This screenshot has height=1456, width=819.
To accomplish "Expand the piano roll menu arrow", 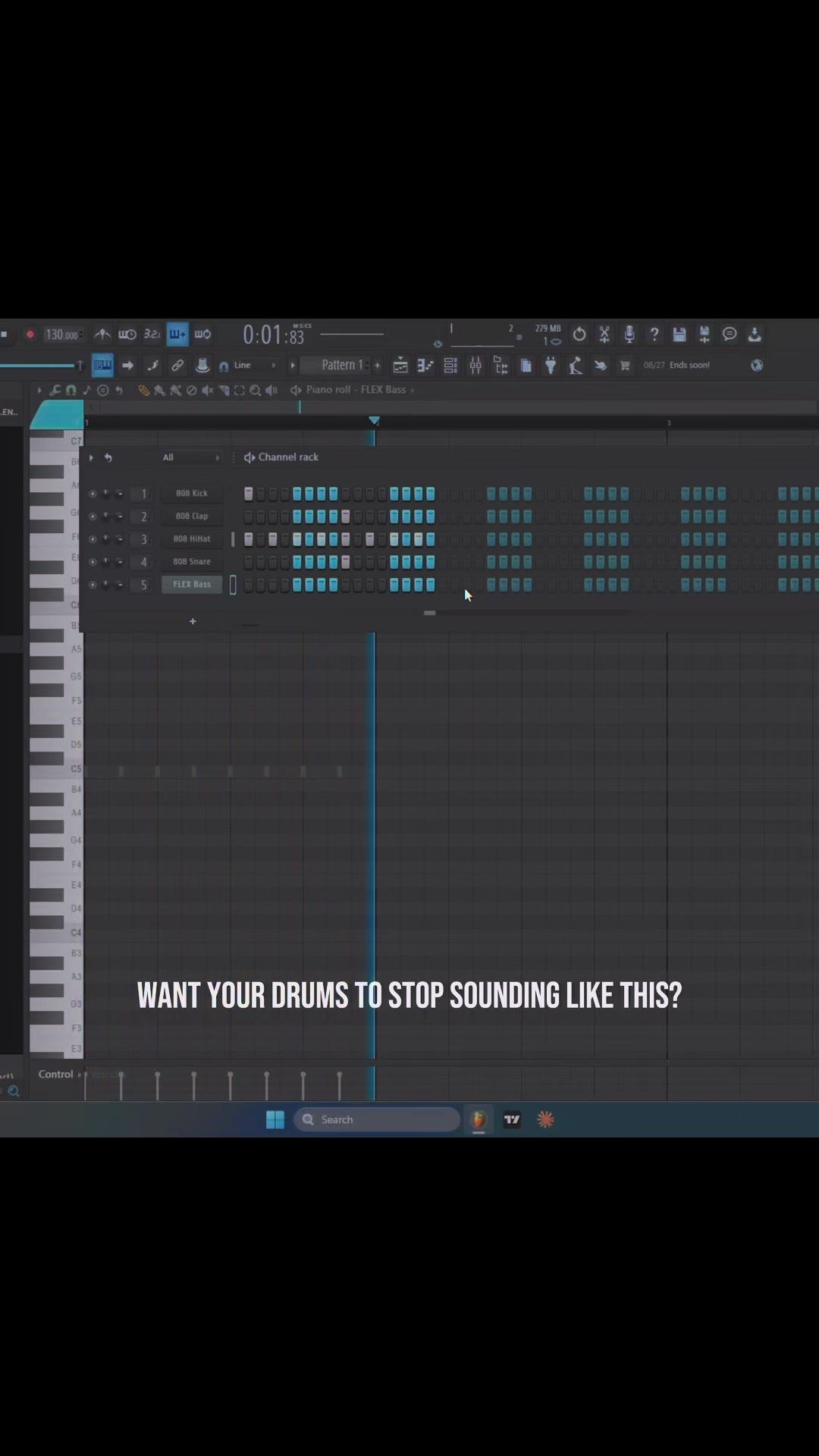I will click(39, 390).
